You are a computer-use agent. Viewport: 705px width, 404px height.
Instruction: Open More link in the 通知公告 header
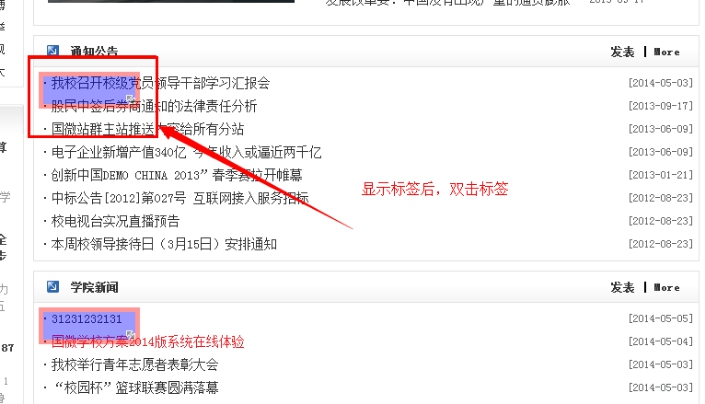pos(667,52)
